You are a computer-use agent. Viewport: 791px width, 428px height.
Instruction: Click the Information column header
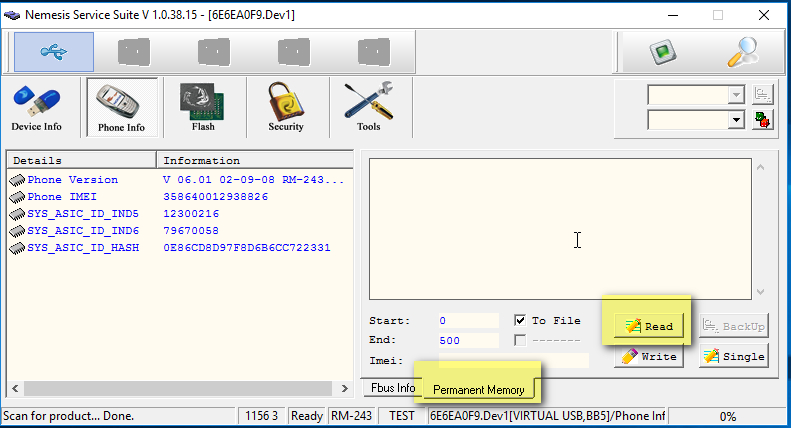pos(255,160)
